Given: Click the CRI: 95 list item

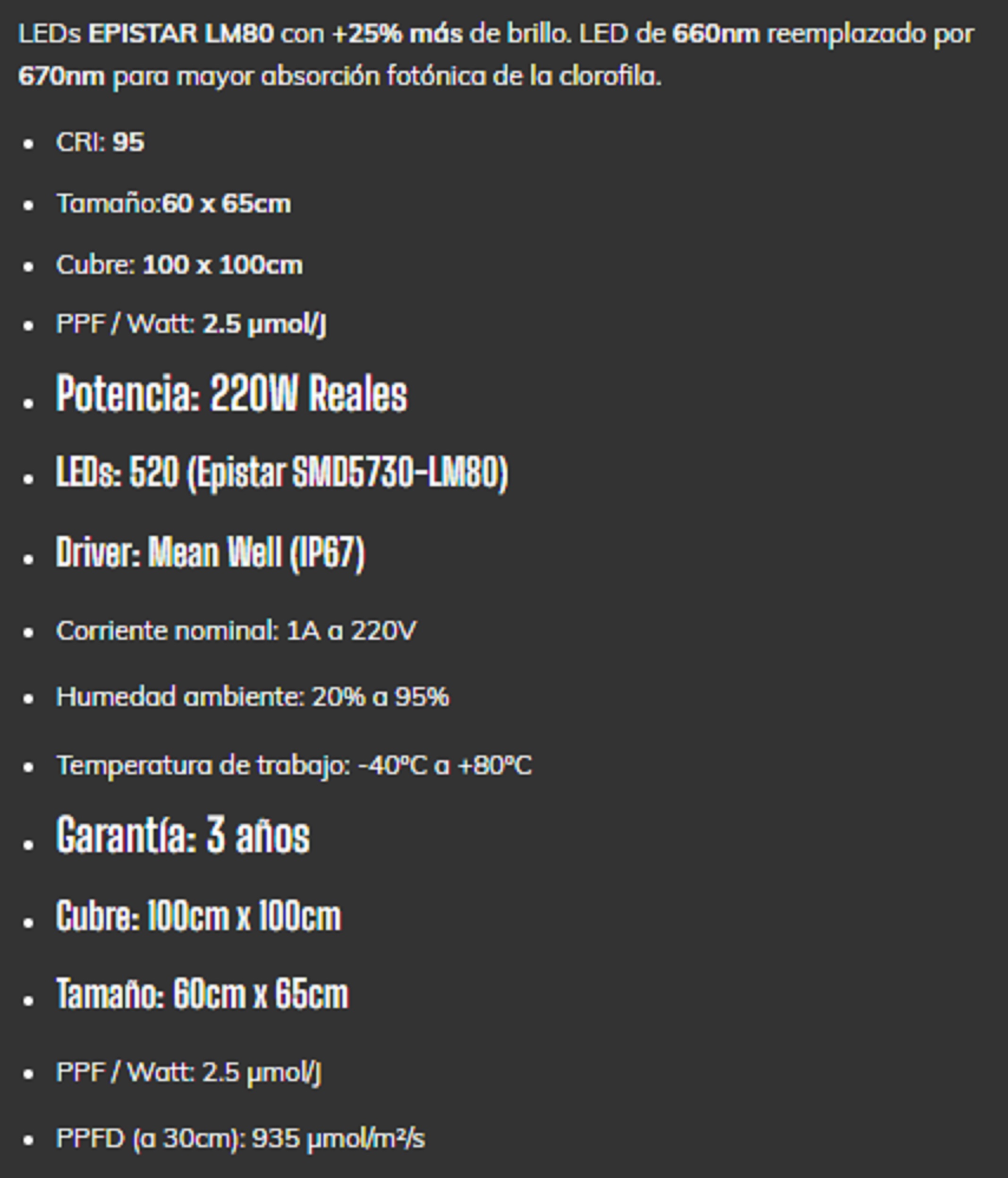Looking at the screenshot, I should [100, 142].
